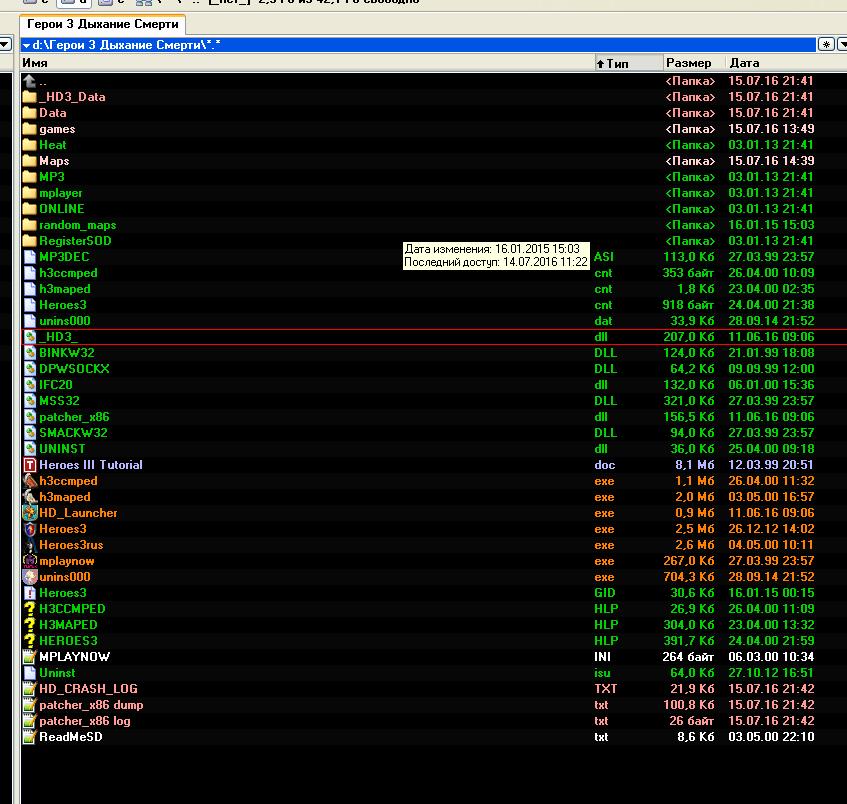Image resolution: width=847 pixels, height=804 pixels.
Task: Open the path history dropdown arrow
Action: [x=26, y=45]
